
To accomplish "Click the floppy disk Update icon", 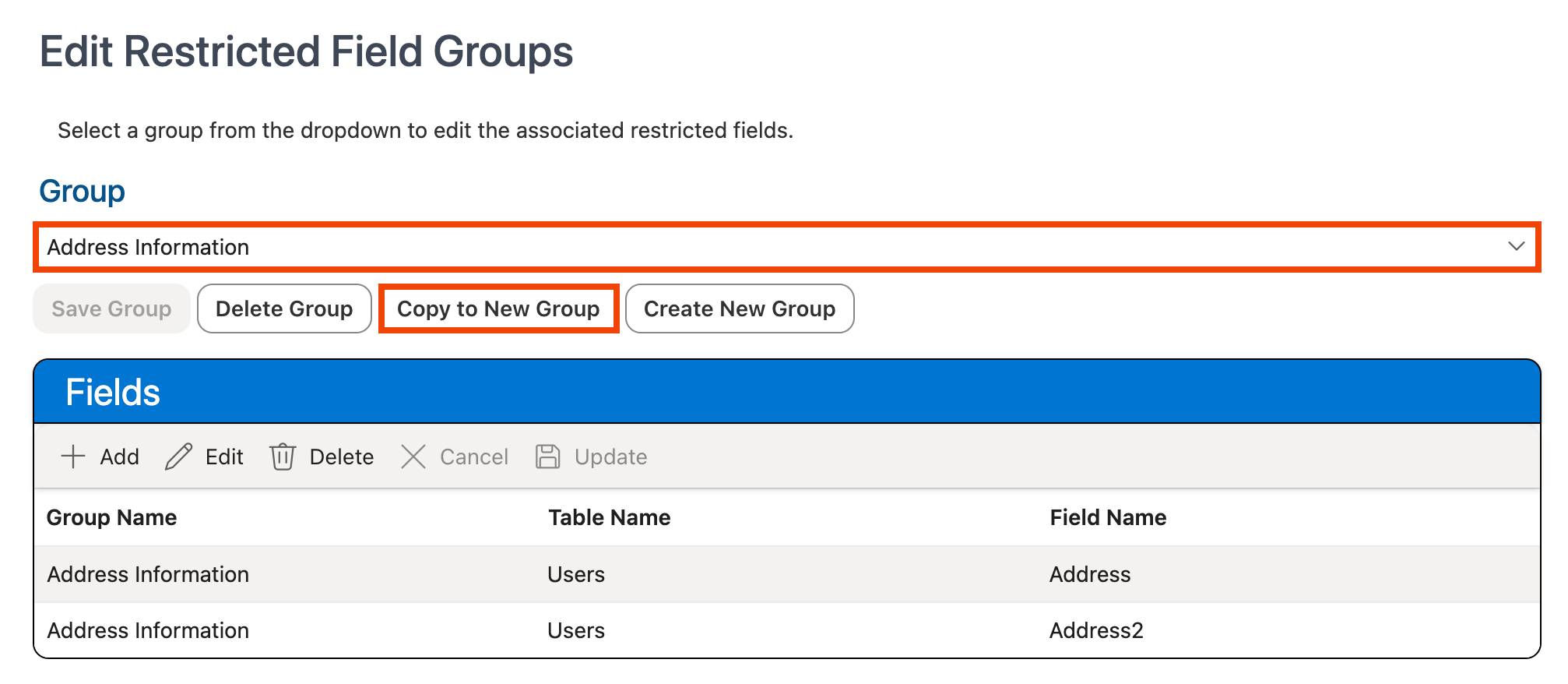I will click(547, 457).
